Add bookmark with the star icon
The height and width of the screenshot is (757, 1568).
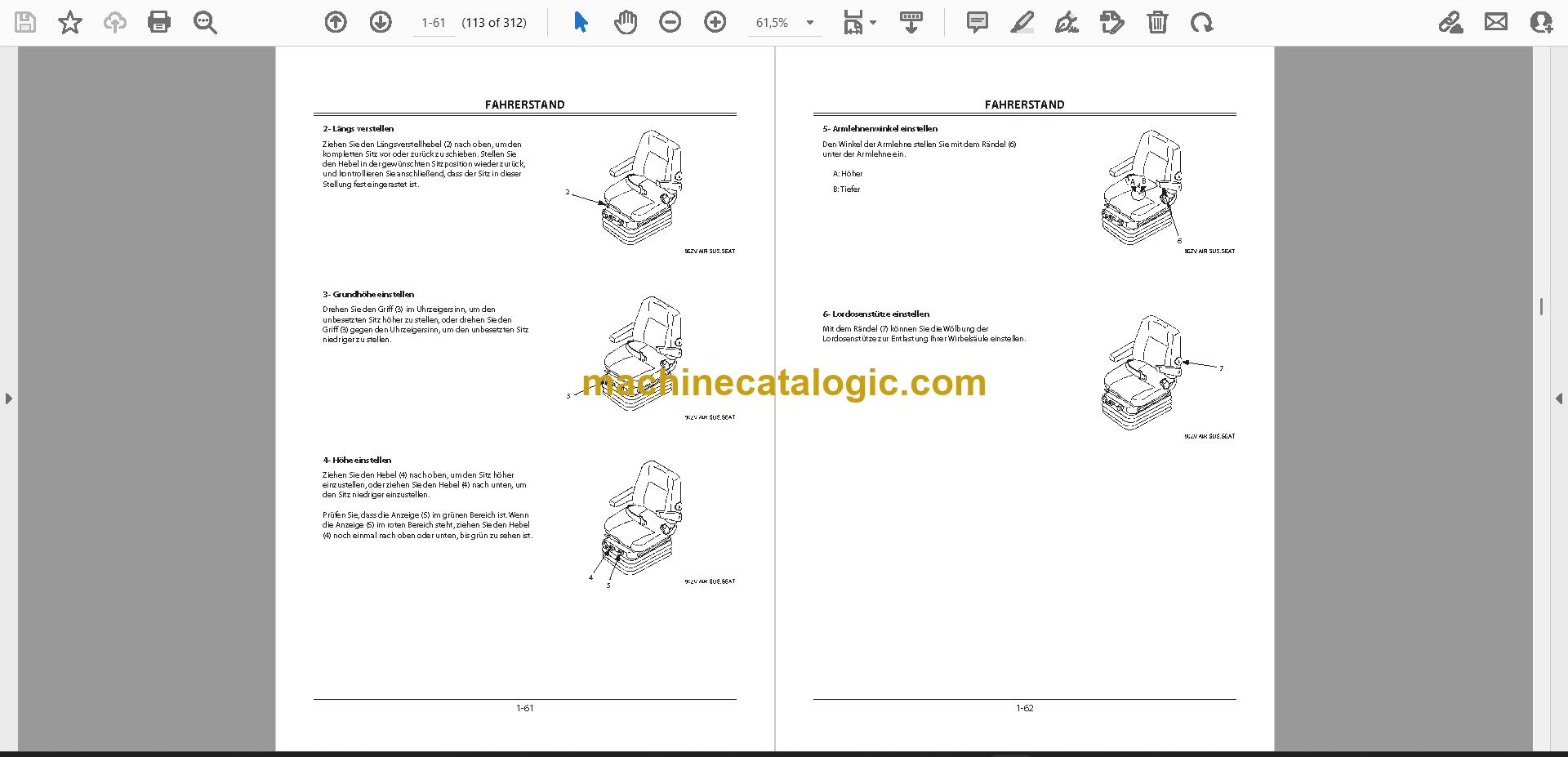pyautogui.click(x=70, y=22)
